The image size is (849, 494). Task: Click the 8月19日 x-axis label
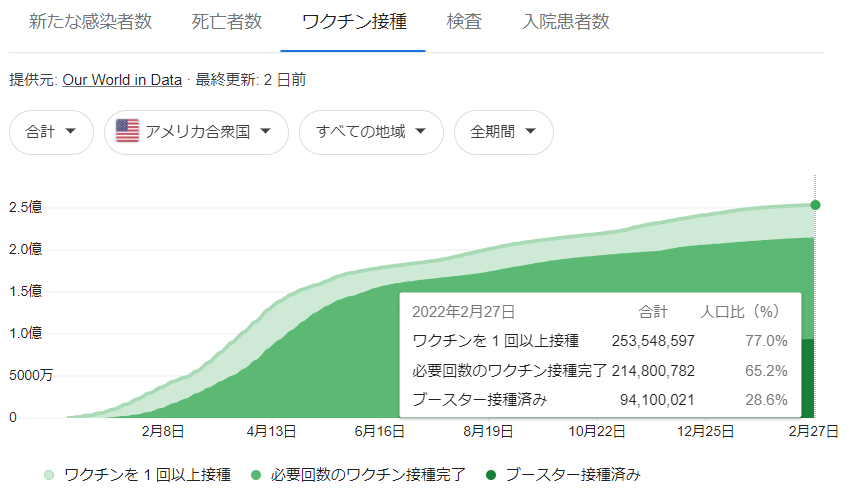(x=488, y=432)
